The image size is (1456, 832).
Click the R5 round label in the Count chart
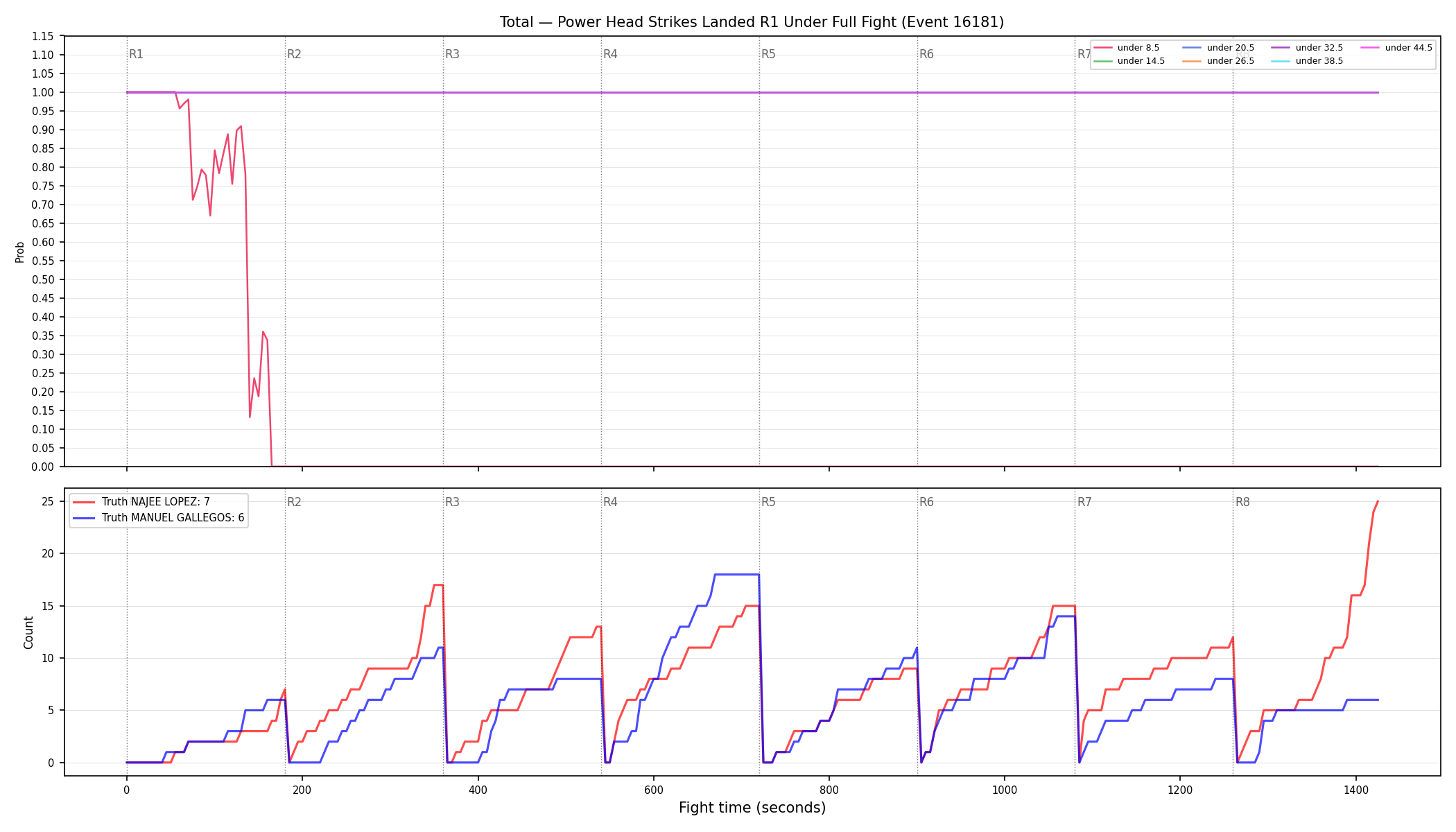[x=768, y=502]
